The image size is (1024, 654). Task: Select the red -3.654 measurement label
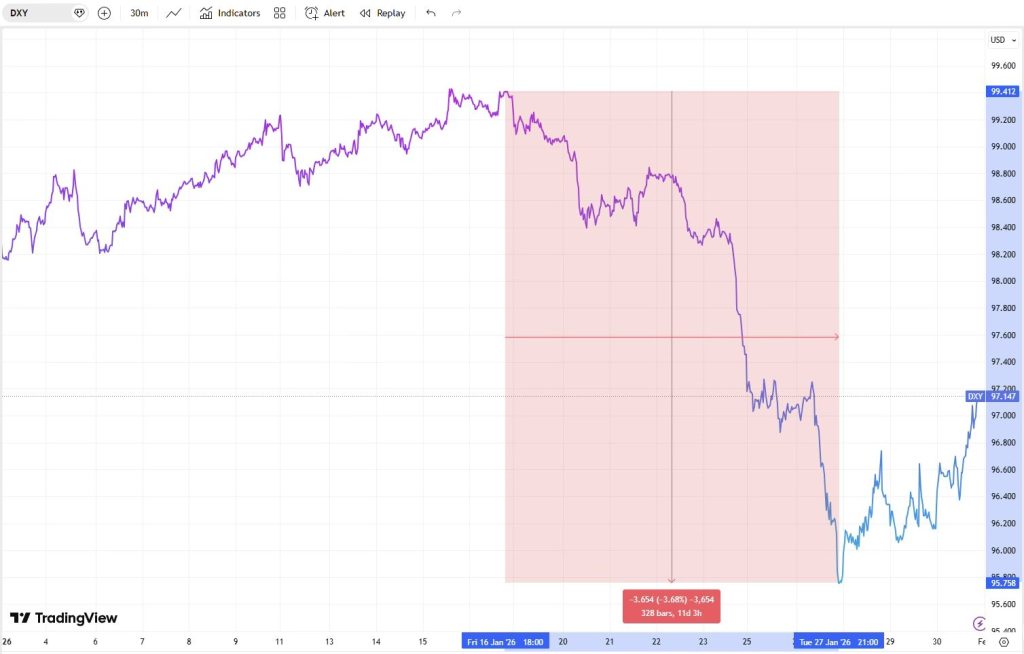coord(671,606)
